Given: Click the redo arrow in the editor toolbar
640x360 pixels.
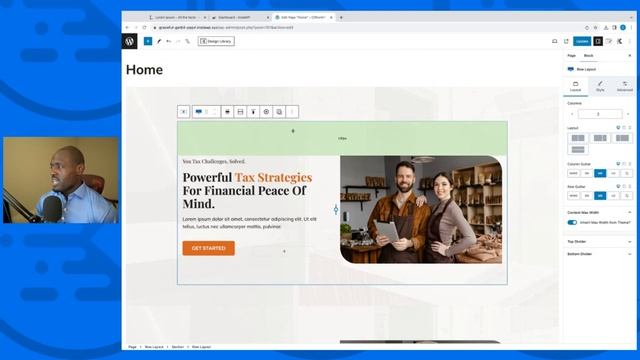Looking at the screenshot, I should tap(178, 41).
